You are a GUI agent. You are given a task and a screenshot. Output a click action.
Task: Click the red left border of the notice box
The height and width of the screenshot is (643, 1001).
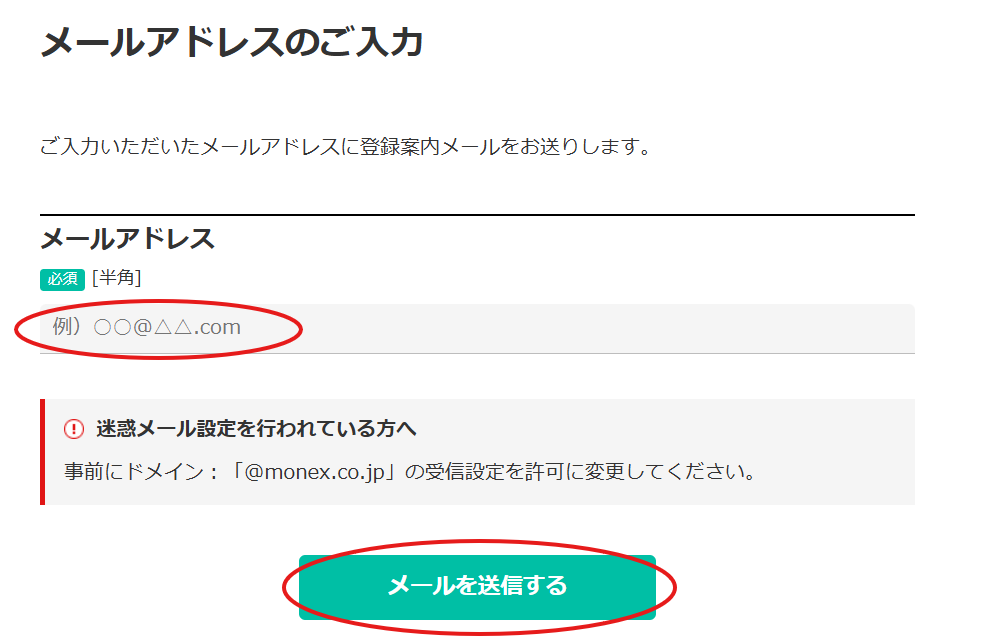[43, 452]
